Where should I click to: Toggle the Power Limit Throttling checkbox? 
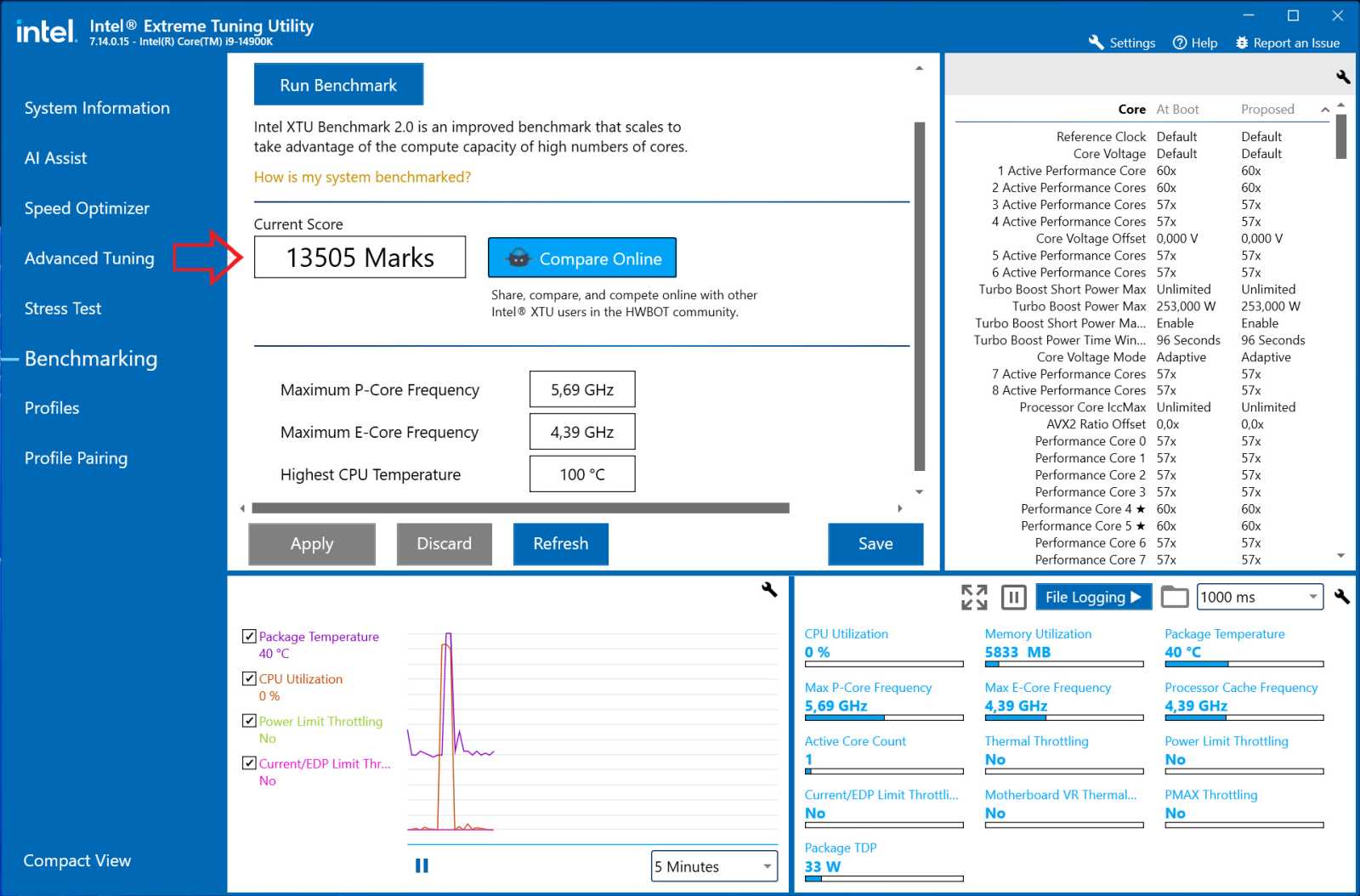pyautogui.click(x=249, y=721)
